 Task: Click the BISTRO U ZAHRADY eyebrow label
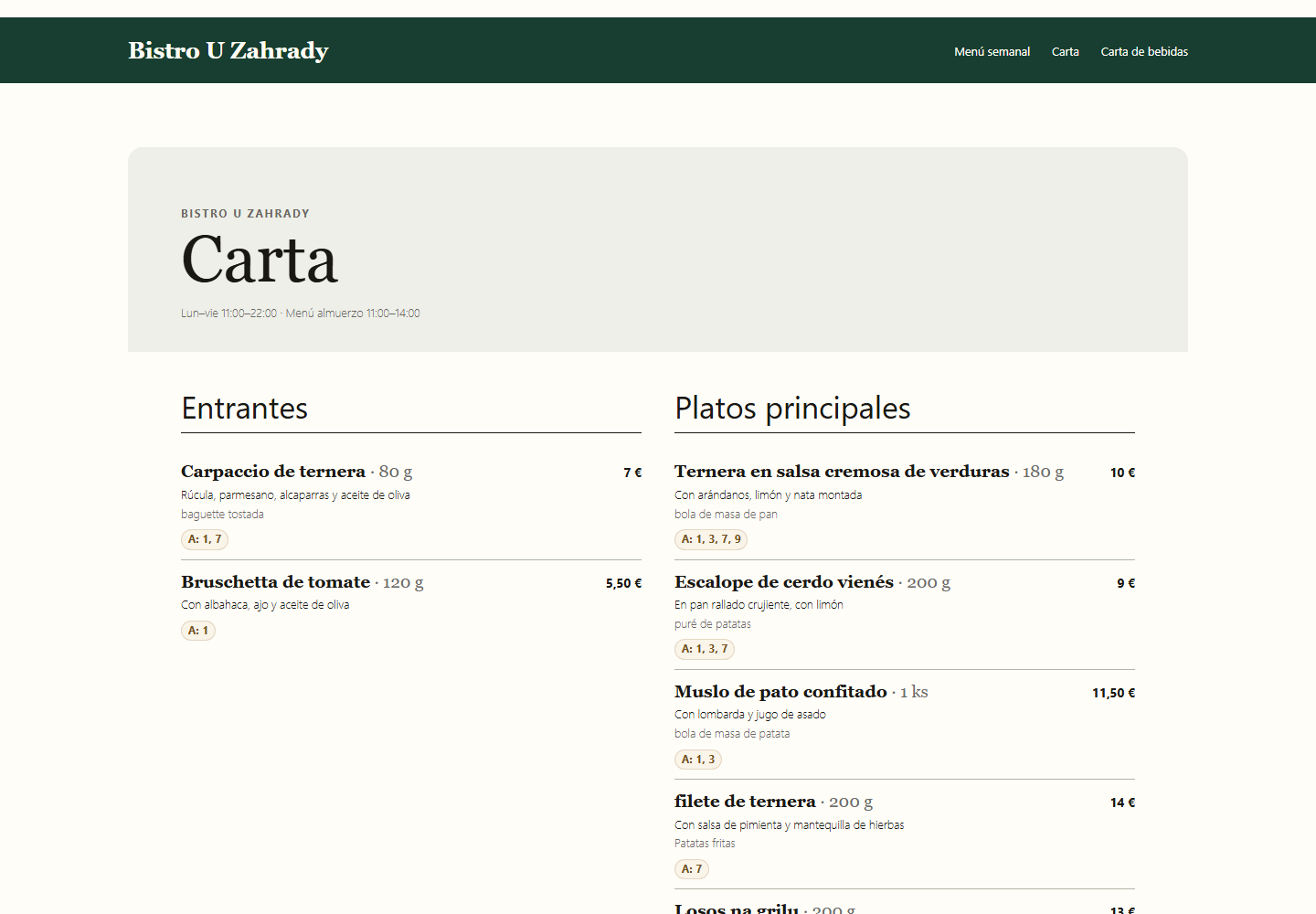click(245, 213)
